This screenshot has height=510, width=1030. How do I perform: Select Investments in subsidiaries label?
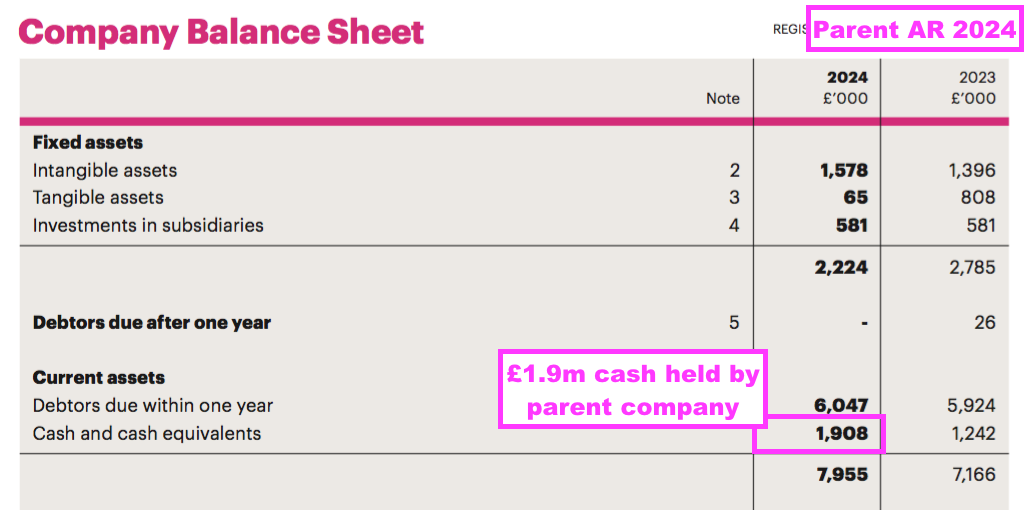(x=148, y=225)
